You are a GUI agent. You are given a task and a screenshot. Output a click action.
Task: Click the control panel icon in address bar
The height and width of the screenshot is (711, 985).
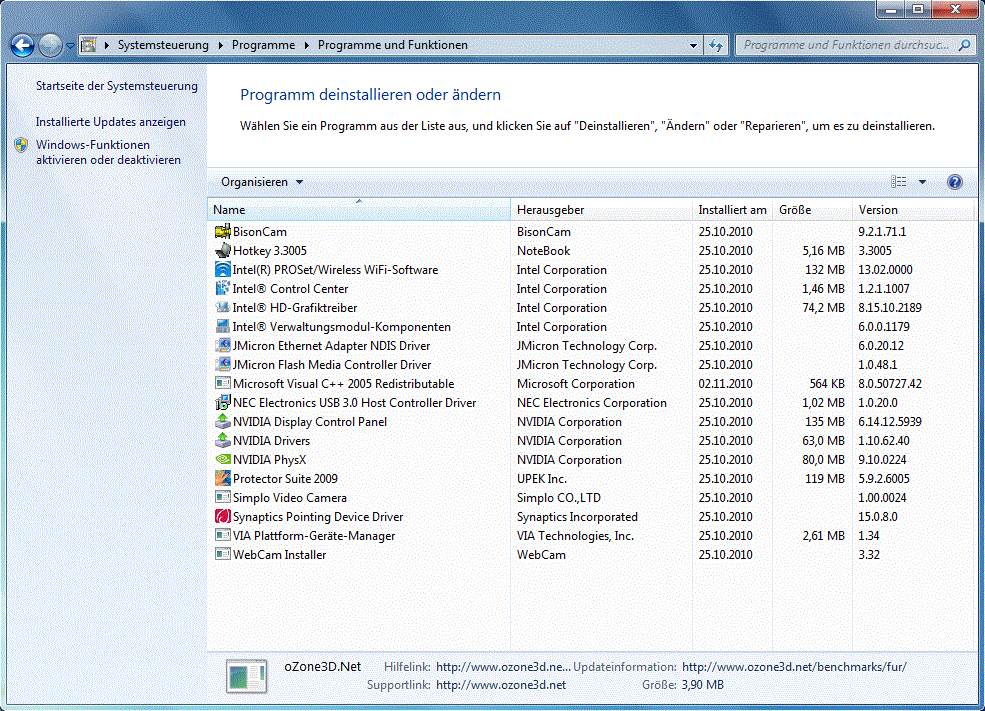[x=89, y=45]
